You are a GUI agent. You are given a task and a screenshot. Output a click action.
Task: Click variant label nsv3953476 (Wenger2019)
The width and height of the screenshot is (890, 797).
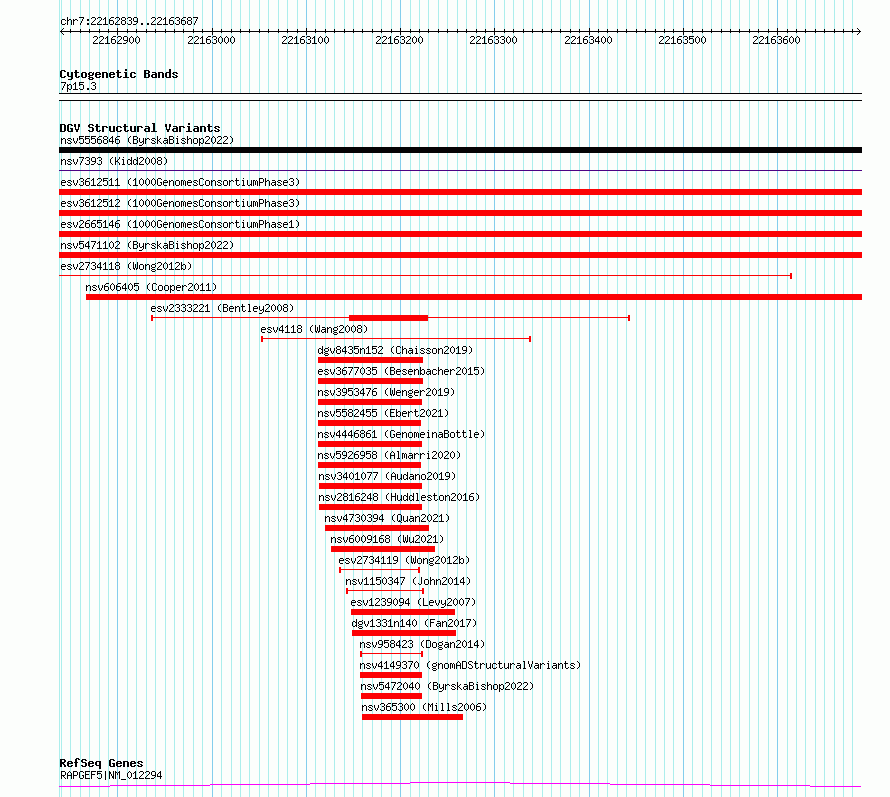pyautogui.click(x=386, y=393)
